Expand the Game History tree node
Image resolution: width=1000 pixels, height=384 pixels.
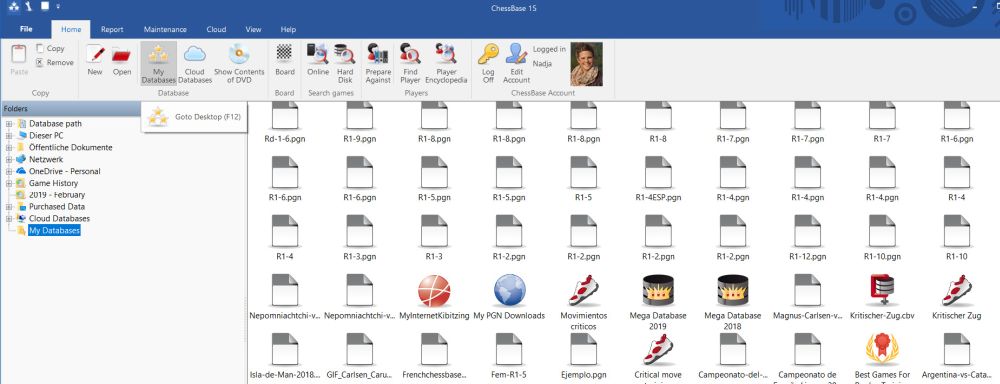click(9, 183)
